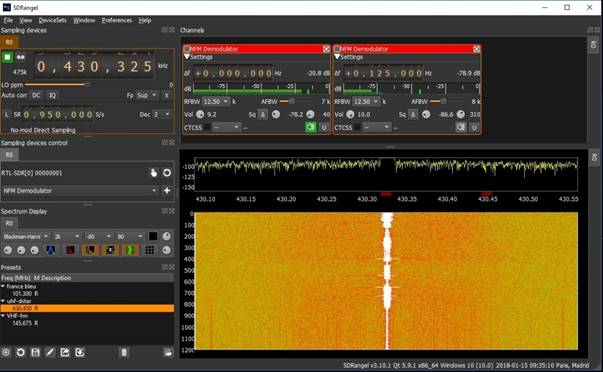Screen dimensions: 603x372
Task: Collapse the VHF-fm preset group
Action: (x=3, y=316)
